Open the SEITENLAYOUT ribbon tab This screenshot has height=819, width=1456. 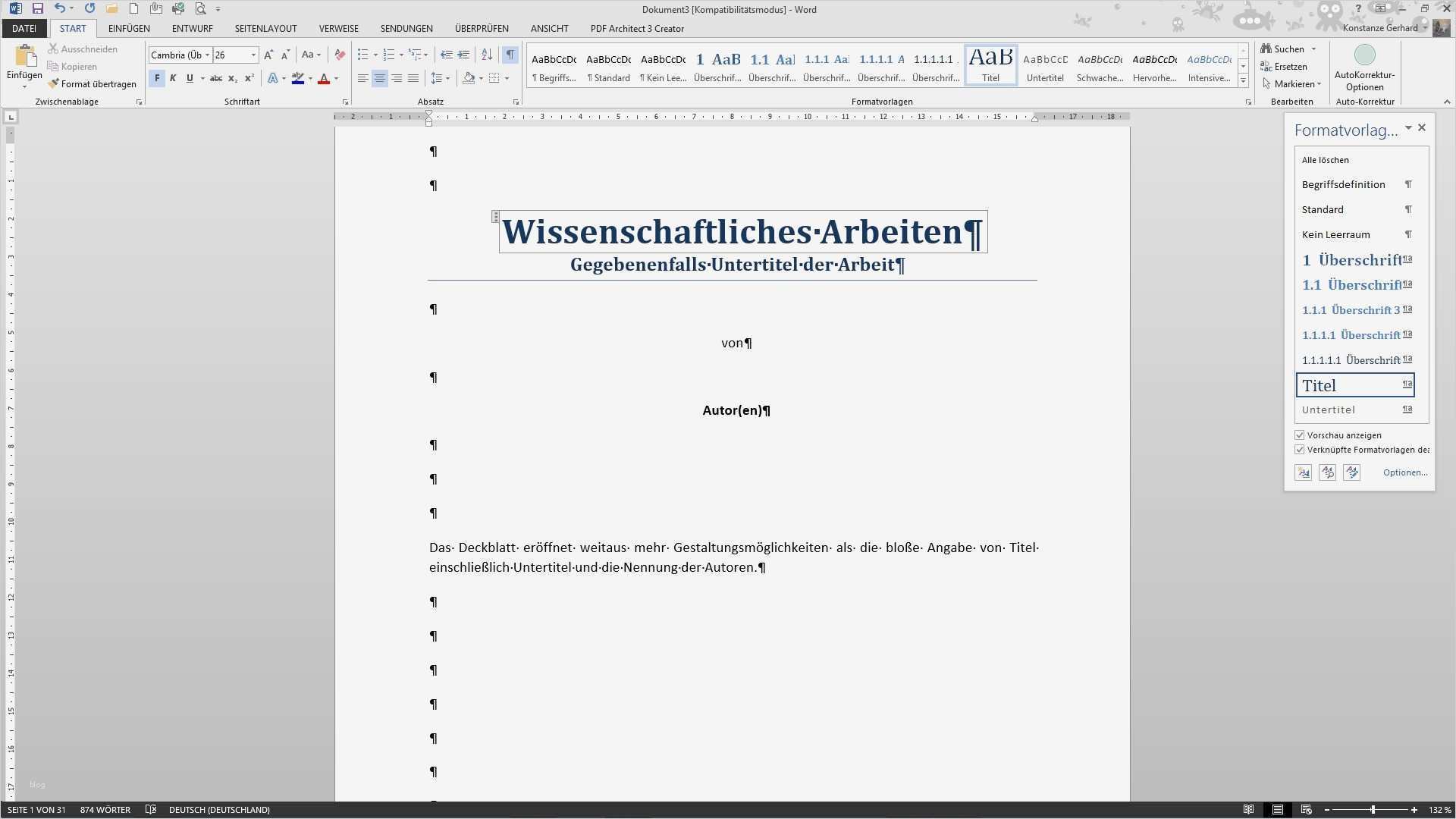[x=265, y=28]
